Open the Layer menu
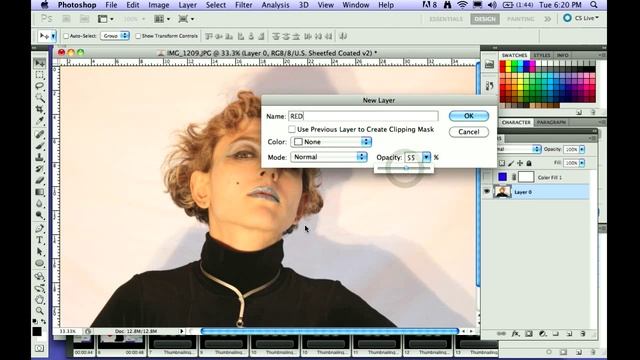The width and height of the screenshot is (640, 360). coord(187,5)
